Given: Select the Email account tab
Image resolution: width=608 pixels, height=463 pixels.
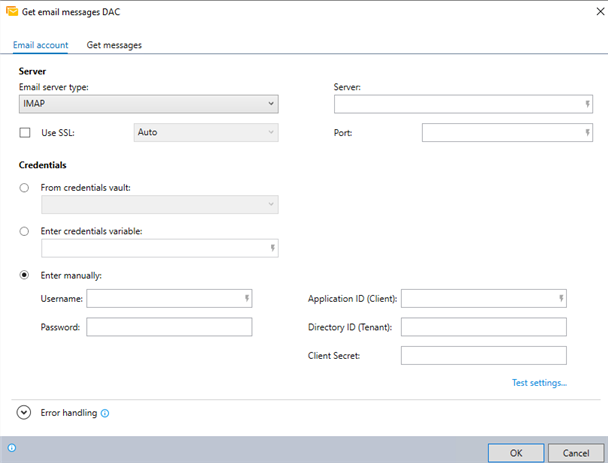Looking at the screenshot, I should click(40, 45).
